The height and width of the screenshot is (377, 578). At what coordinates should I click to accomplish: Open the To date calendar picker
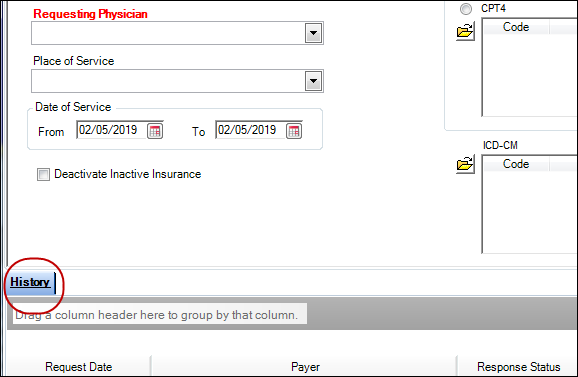294,131
